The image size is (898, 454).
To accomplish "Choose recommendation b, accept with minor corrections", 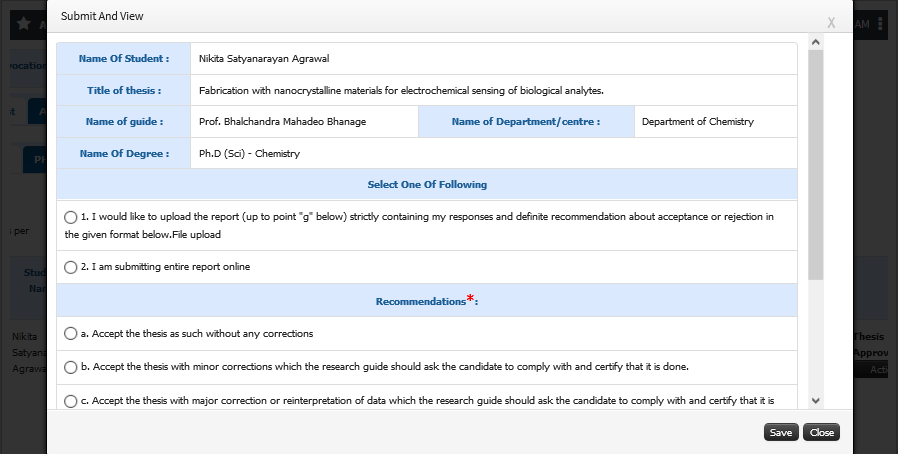I will click(x=70, y=367).
